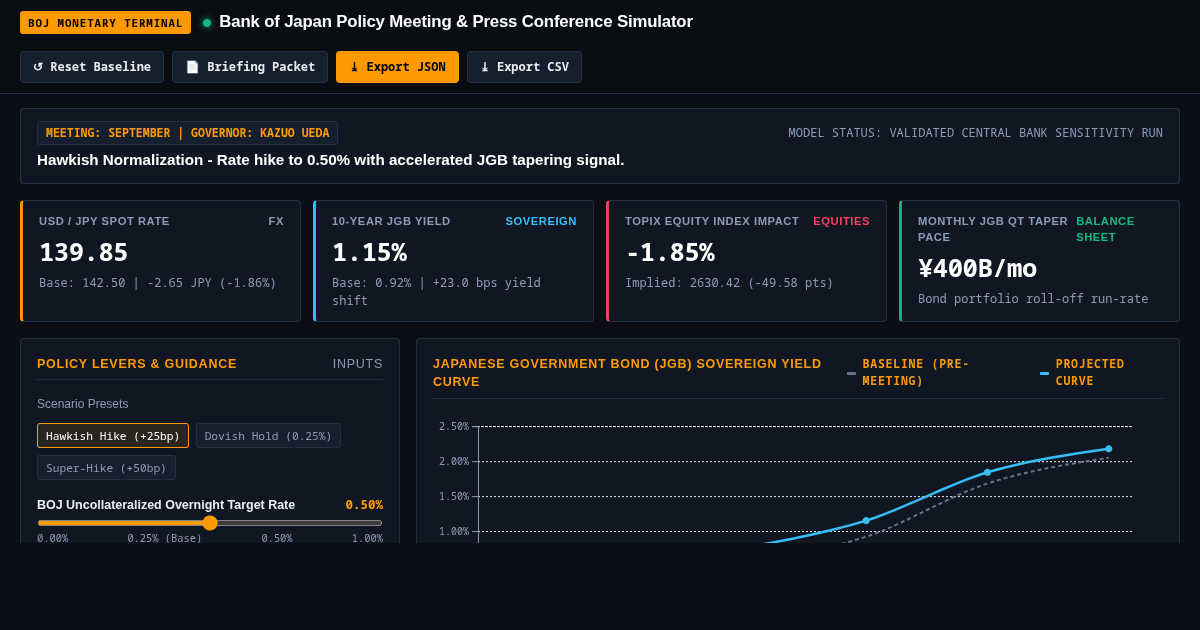Screen dimensions: 1200x630
Task: Click the download icon in Export JSON
Action: [354, 67]
